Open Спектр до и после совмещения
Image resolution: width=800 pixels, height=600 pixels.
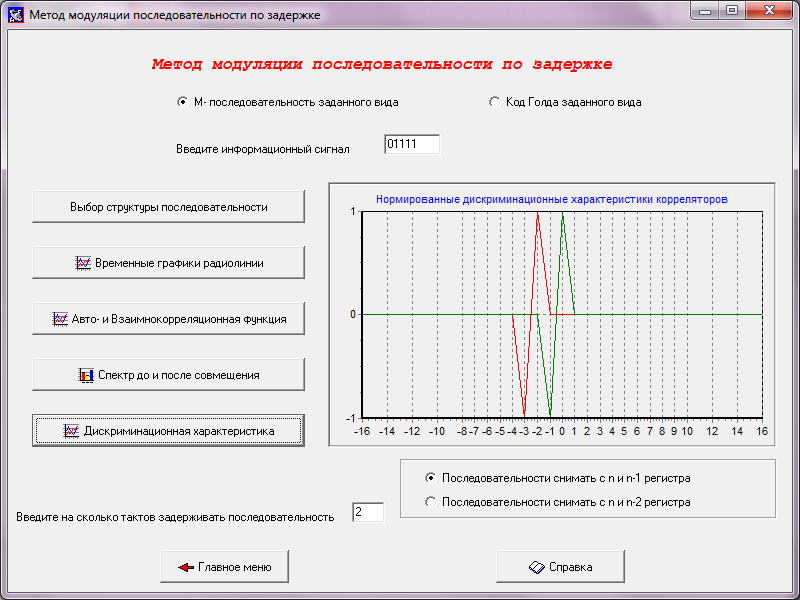[x=168, y=375]
